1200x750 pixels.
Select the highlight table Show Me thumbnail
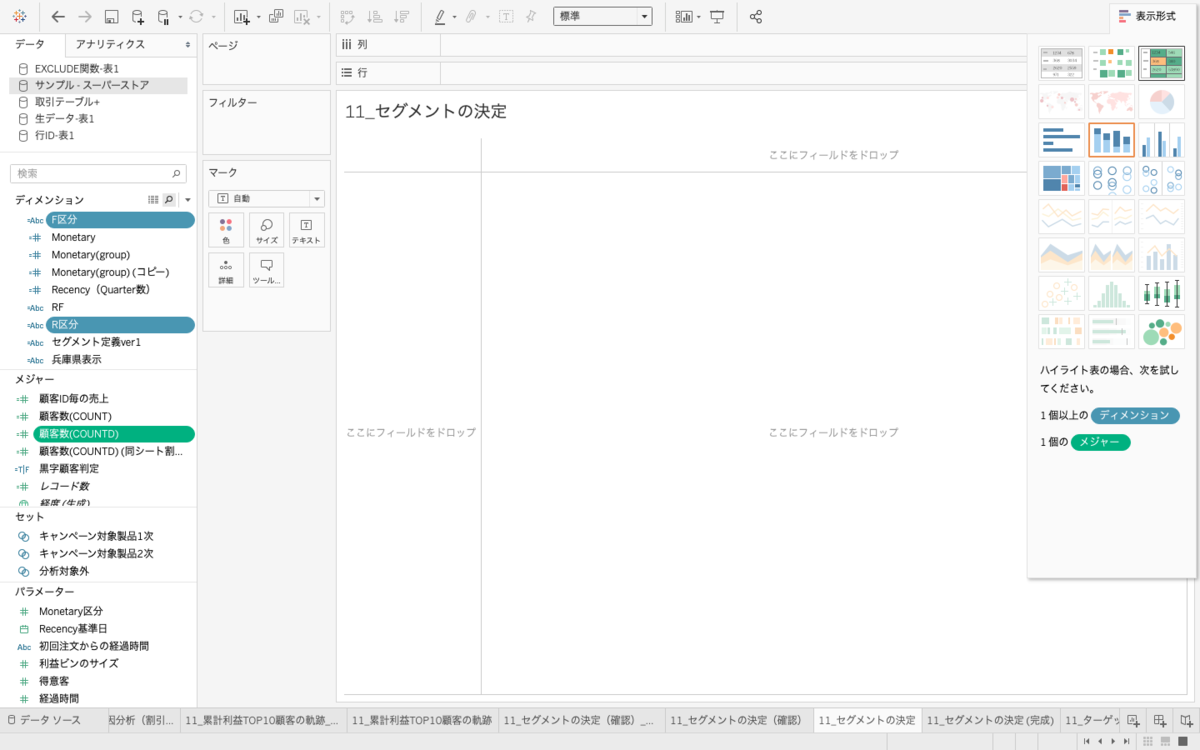click(x=1162, y=63)
